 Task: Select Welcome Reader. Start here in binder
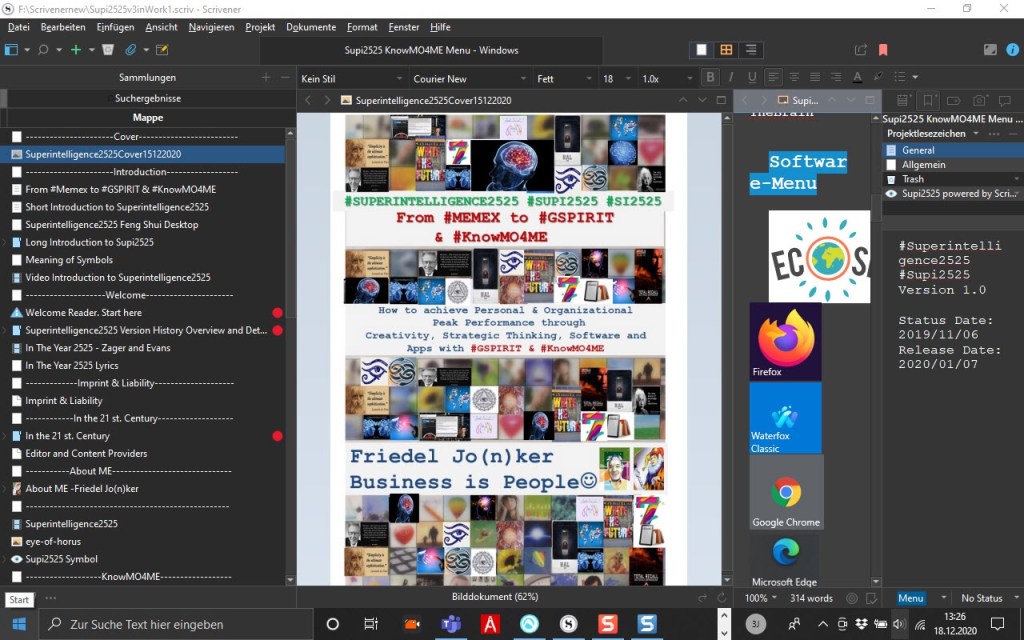click(x=77, y=313)
